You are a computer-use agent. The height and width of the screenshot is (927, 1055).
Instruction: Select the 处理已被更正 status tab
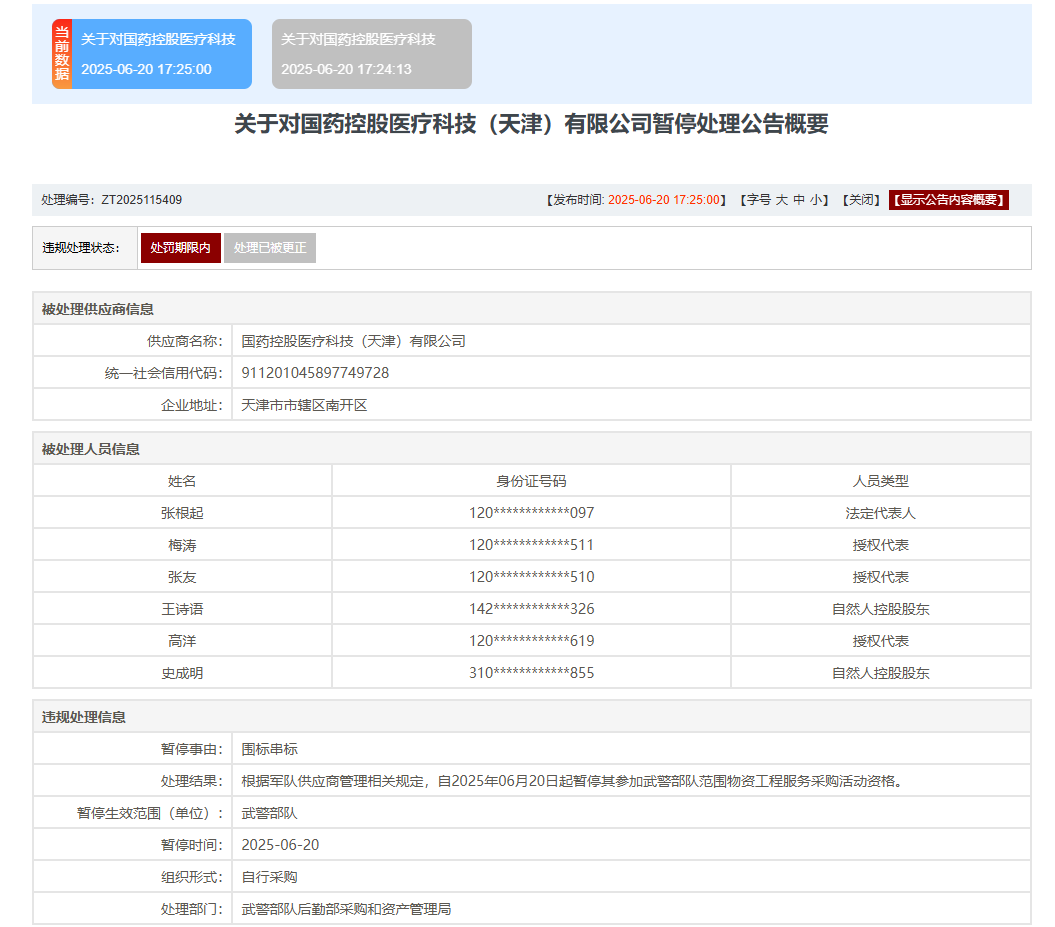point(270,248)
